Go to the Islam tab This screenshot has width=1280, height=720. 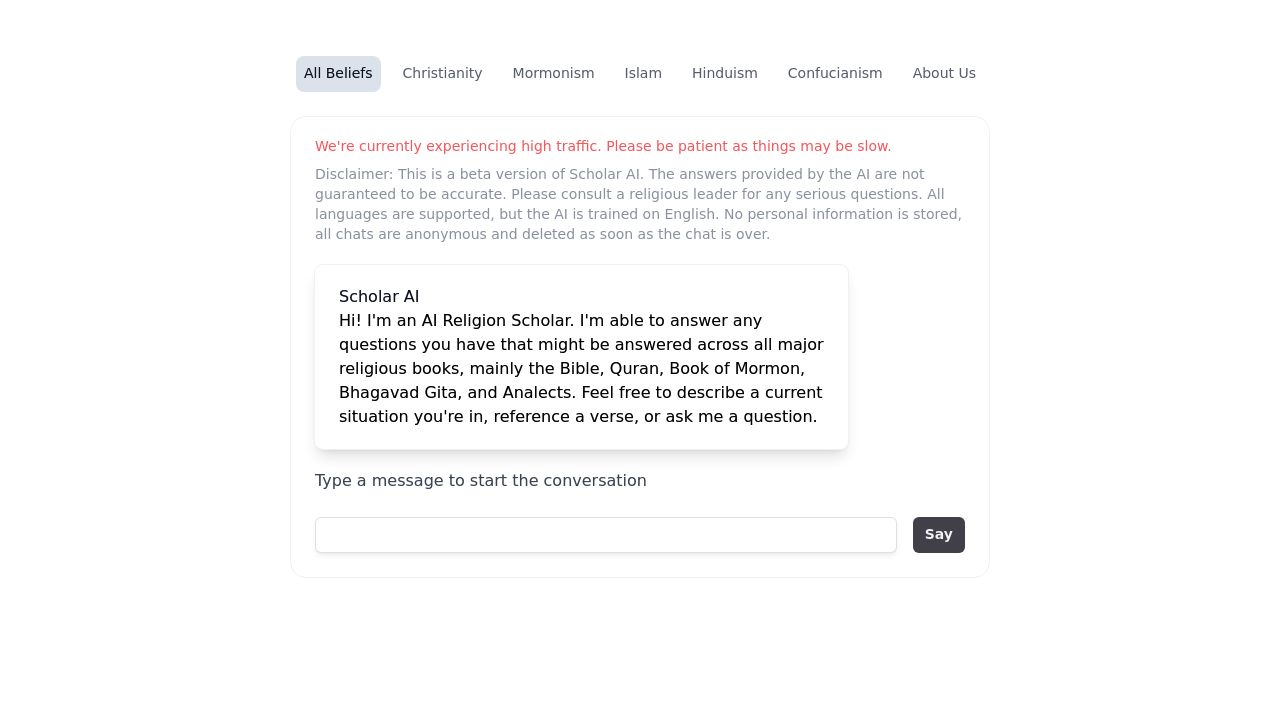pos(643,74)
